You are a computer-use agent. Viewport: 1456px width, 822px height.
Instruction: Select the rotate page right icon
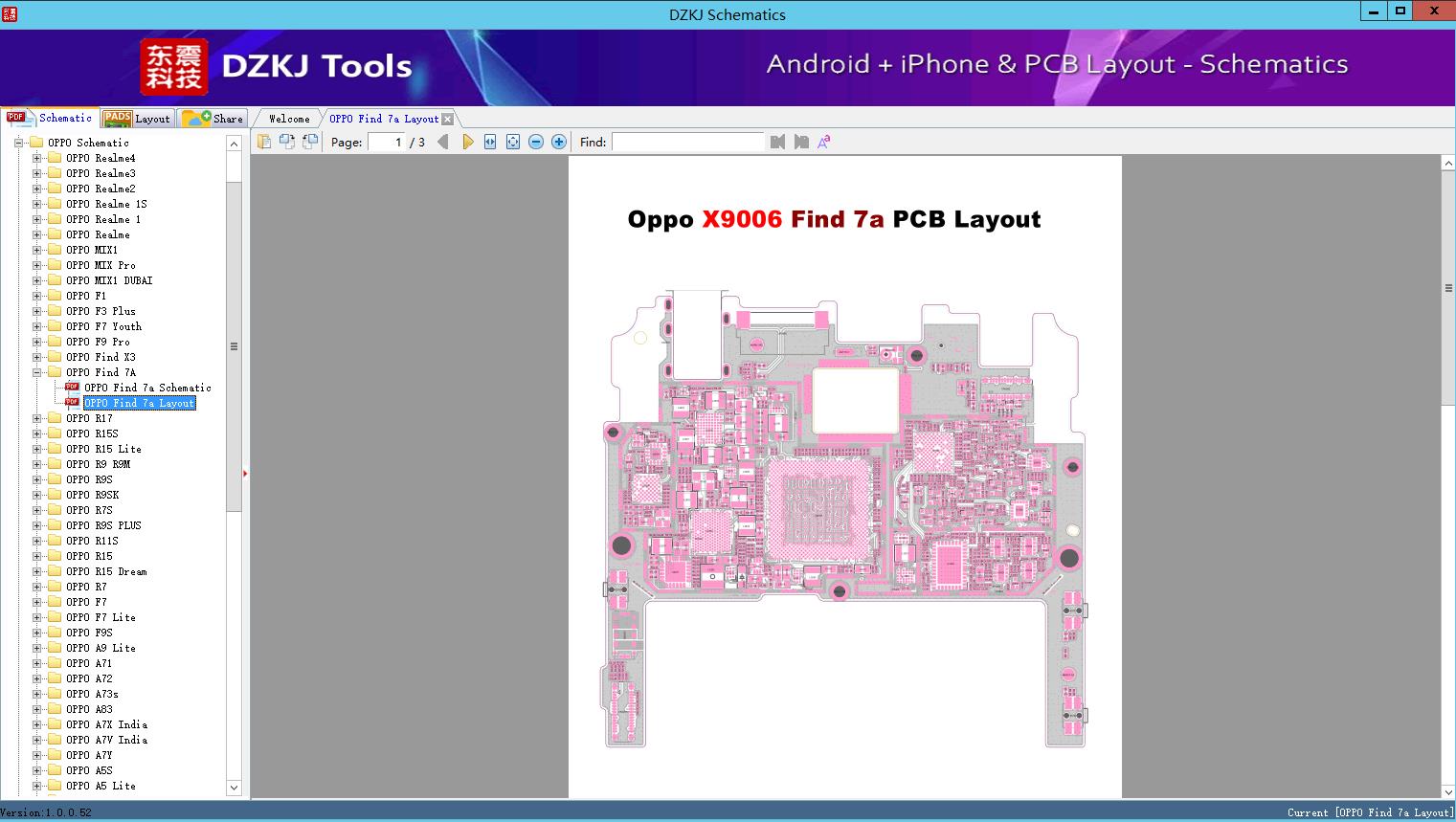point(288,141)
